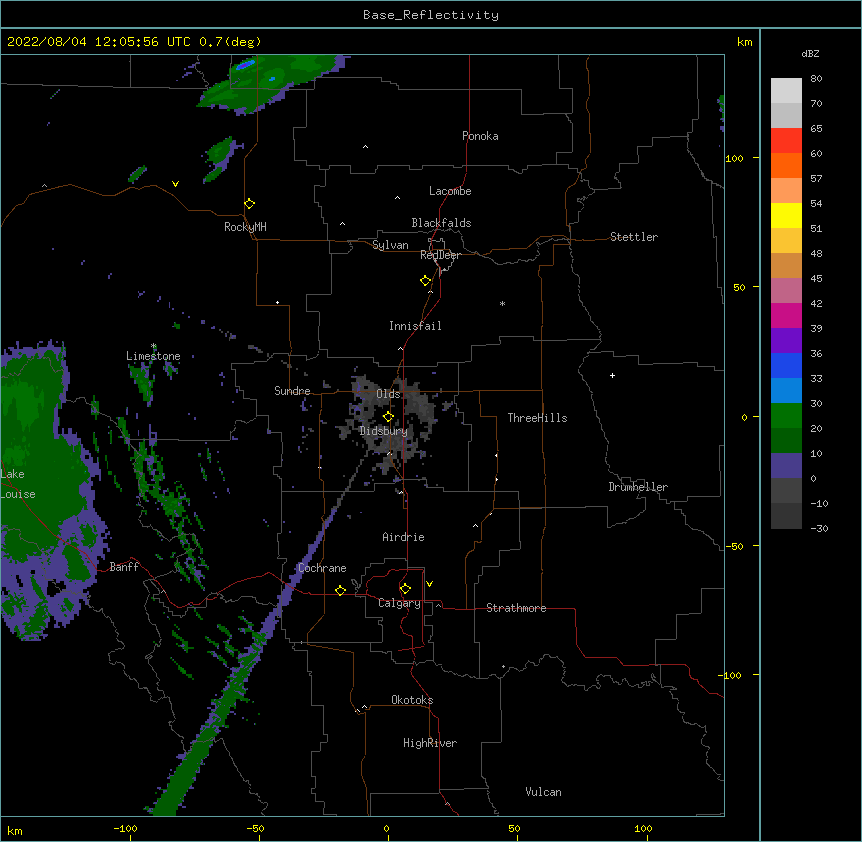Click the Limestone label on the map
The width and height of the screenshot is (862, 842).
[153, 356]
